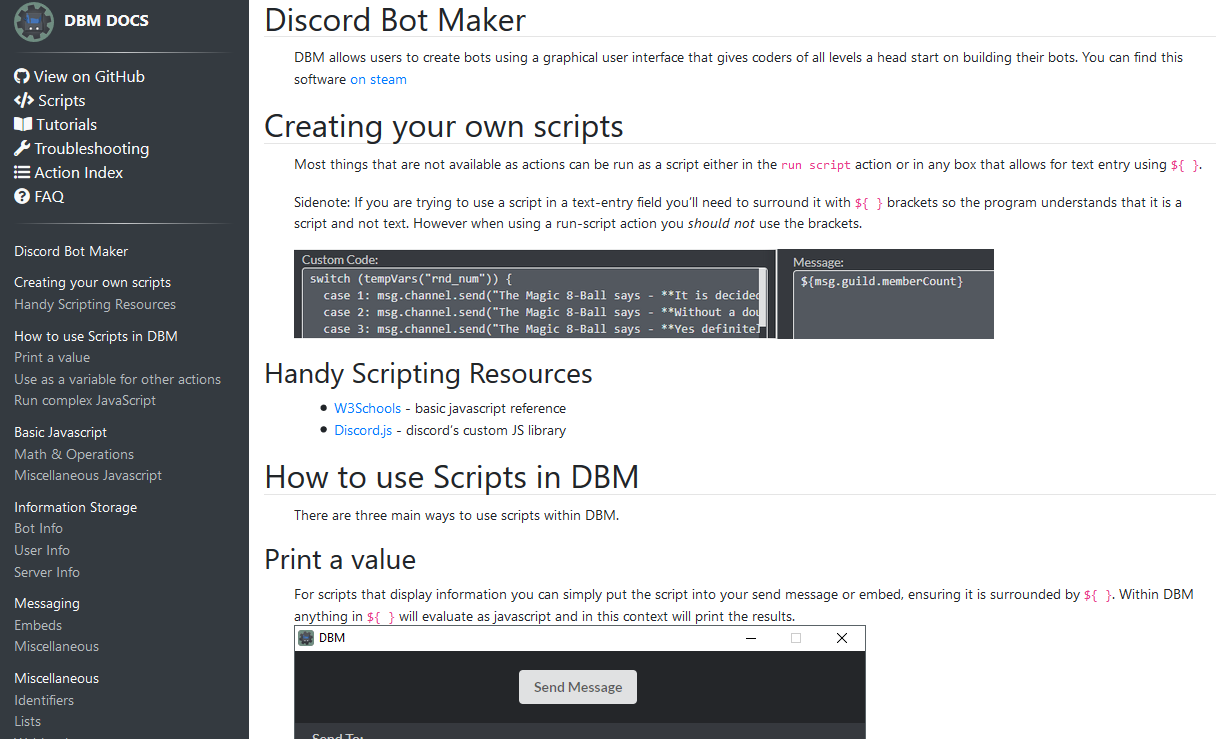Select Identifiers in sidebar
1222x739 pixels.
coord(44,700)
